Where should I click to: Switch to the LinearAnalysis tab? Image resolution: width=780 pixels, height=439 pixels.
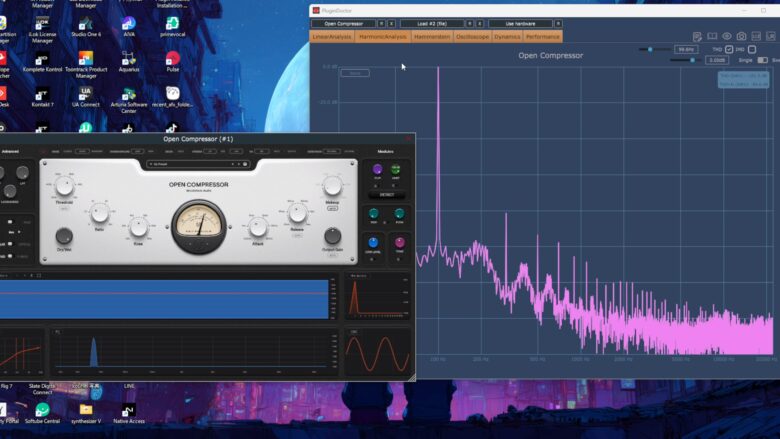click(x=332, y=36)
